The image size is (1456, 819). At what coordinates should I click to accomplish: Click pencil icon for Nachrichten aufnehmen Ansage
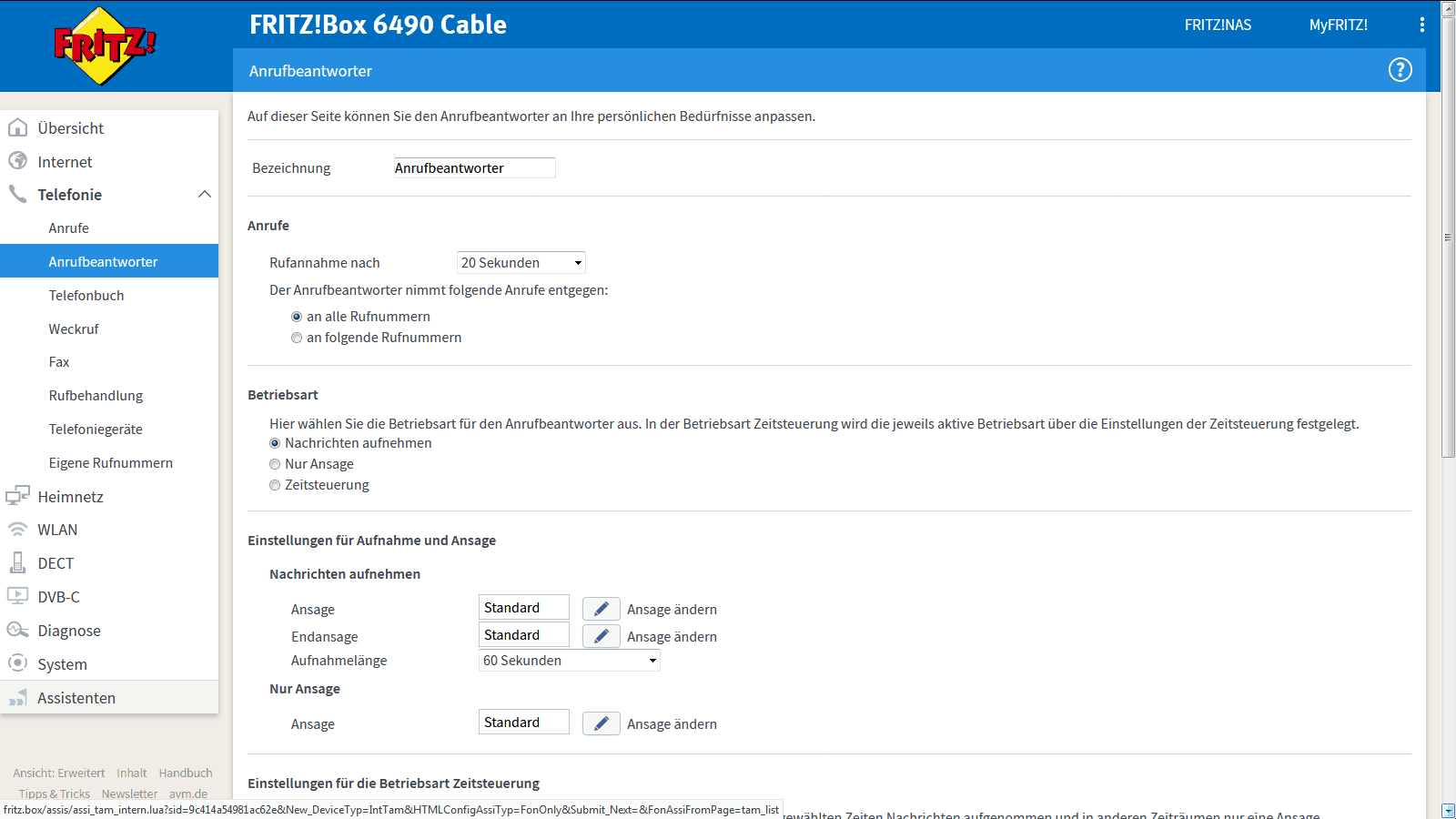602,609
